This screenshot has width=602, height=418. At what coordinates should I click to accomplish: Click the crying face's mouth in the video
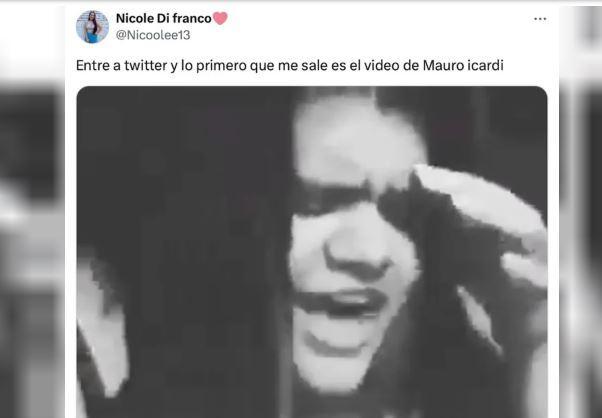click(340, 301)
